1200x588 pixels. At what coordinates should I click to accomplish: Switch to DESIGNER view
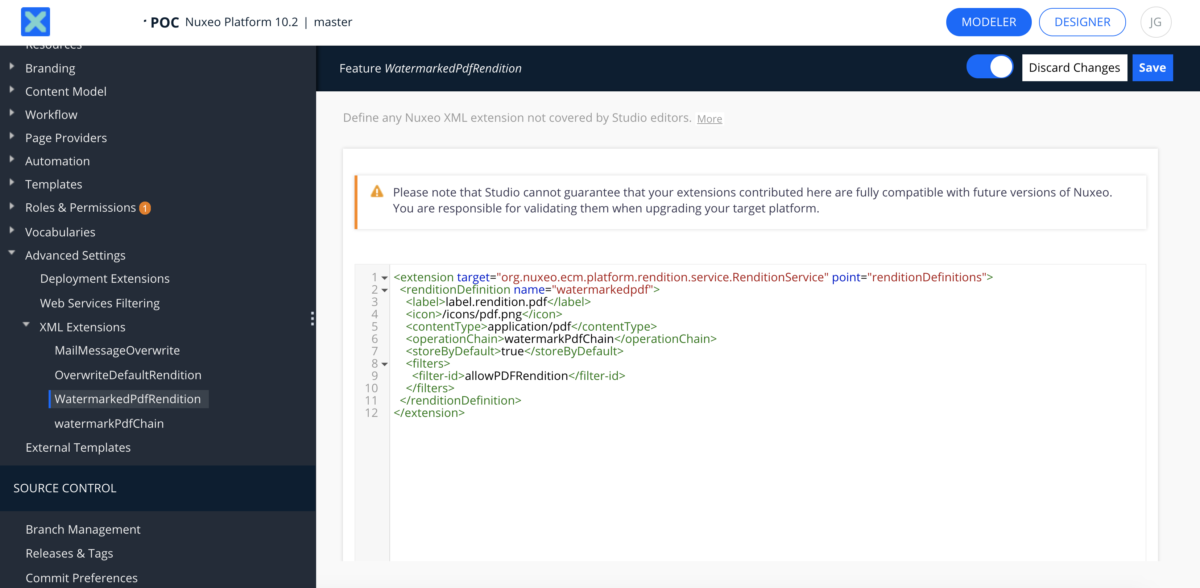tap(1082, 21)
